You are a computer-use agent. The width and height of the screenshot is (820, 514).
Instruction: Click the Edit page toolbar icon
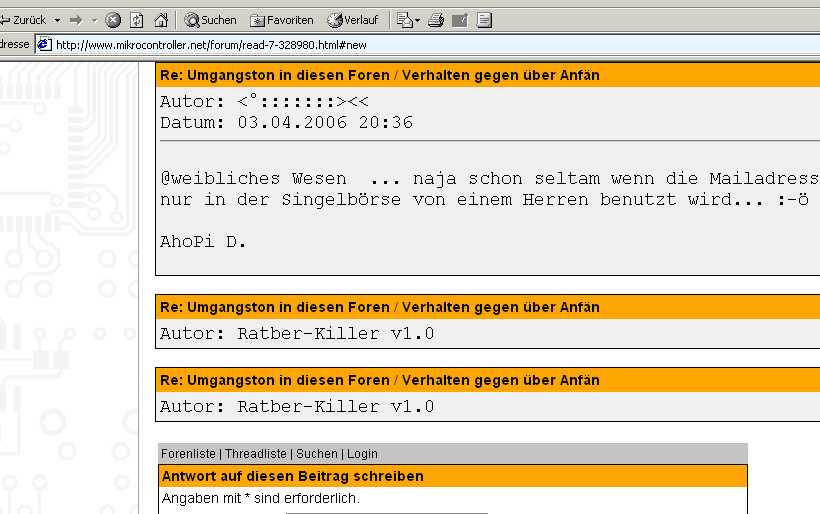(460, 20)
